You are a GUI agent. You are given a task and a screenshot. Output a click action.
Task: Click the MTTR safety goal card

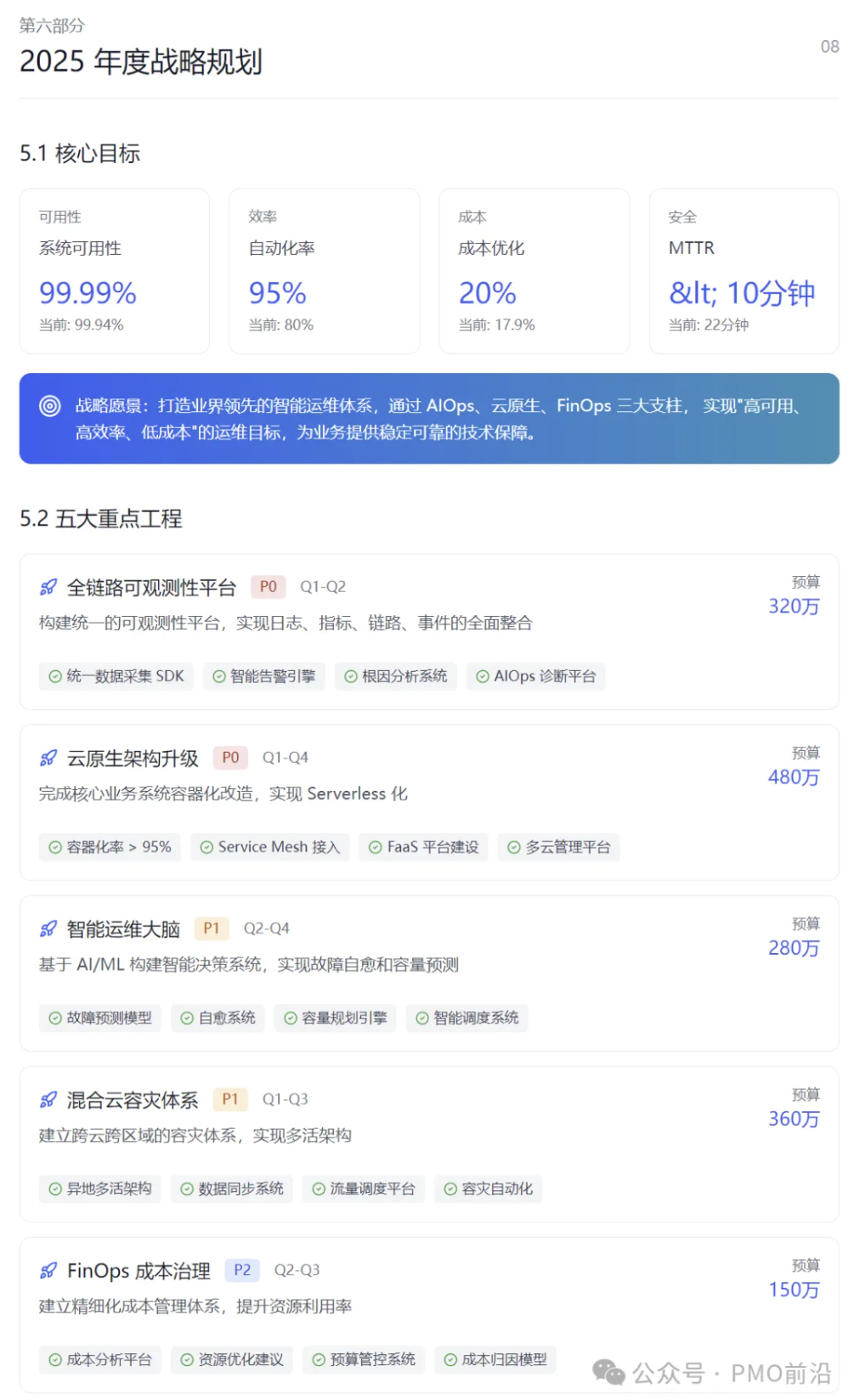coord(744,271)
